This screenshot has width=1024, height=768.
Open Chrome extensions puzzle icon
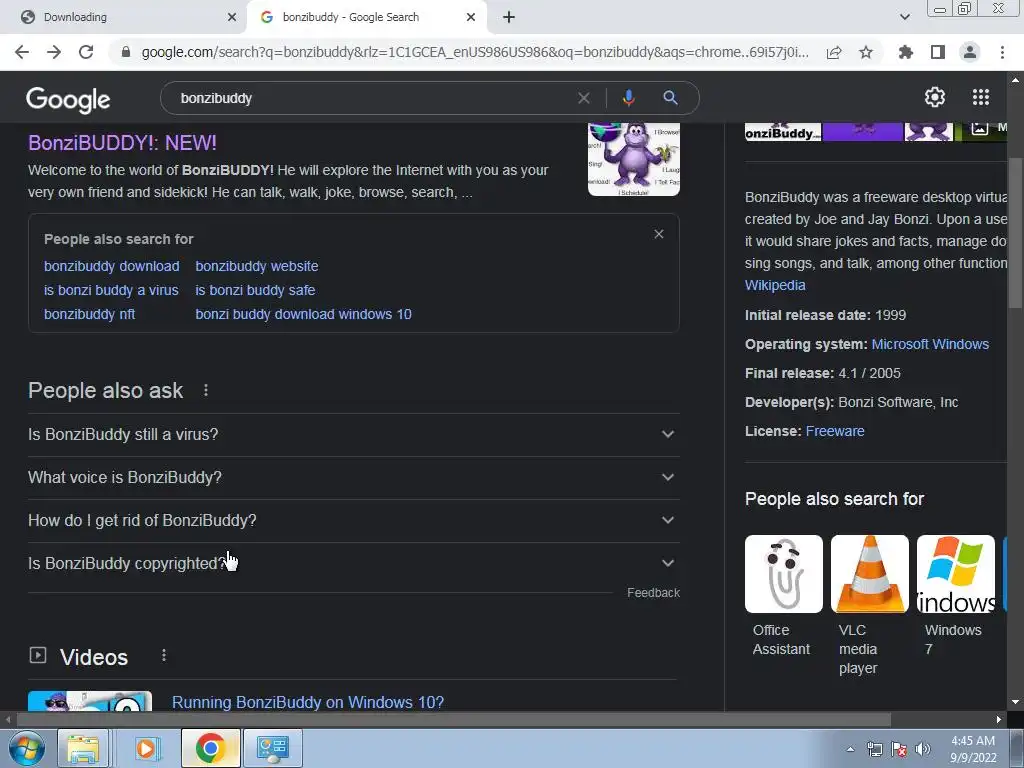click(906, 52)
